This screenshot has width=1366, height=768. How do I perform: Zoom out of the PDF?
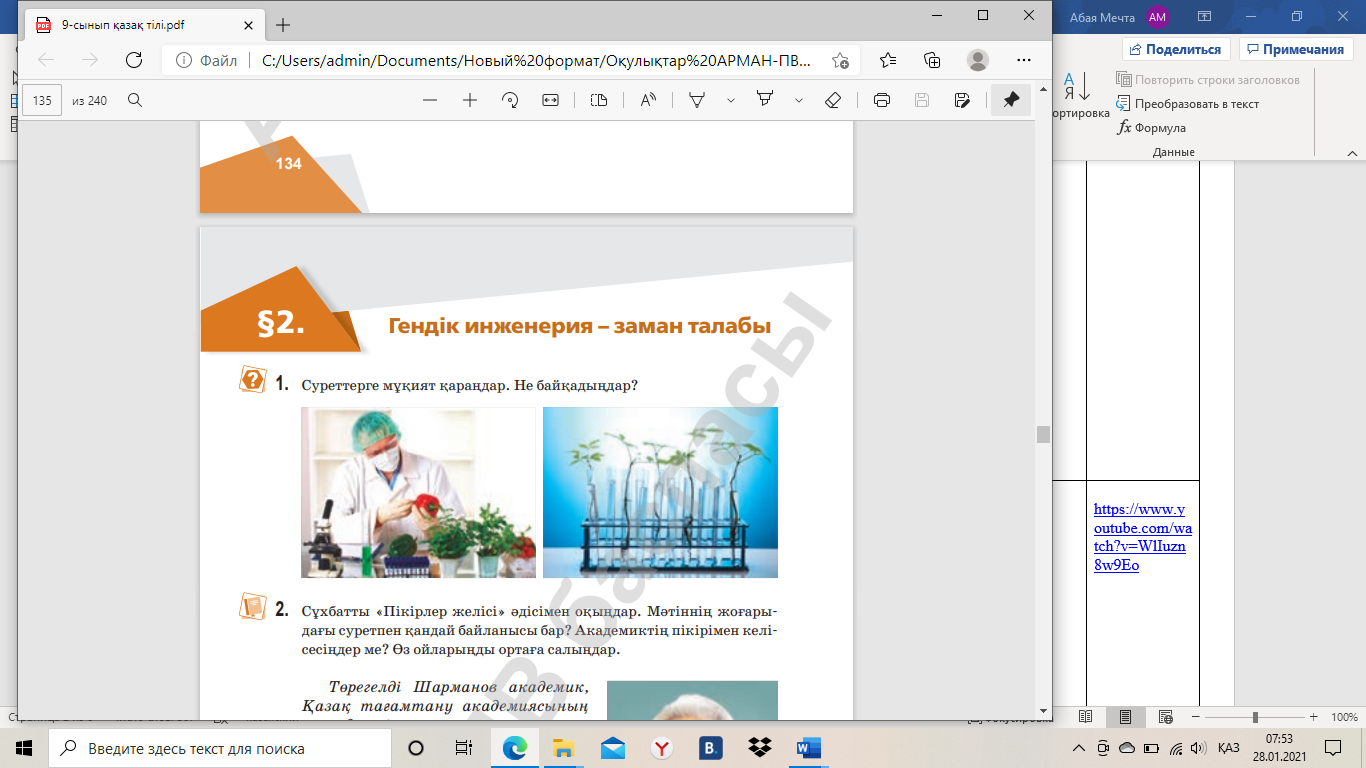430,100
